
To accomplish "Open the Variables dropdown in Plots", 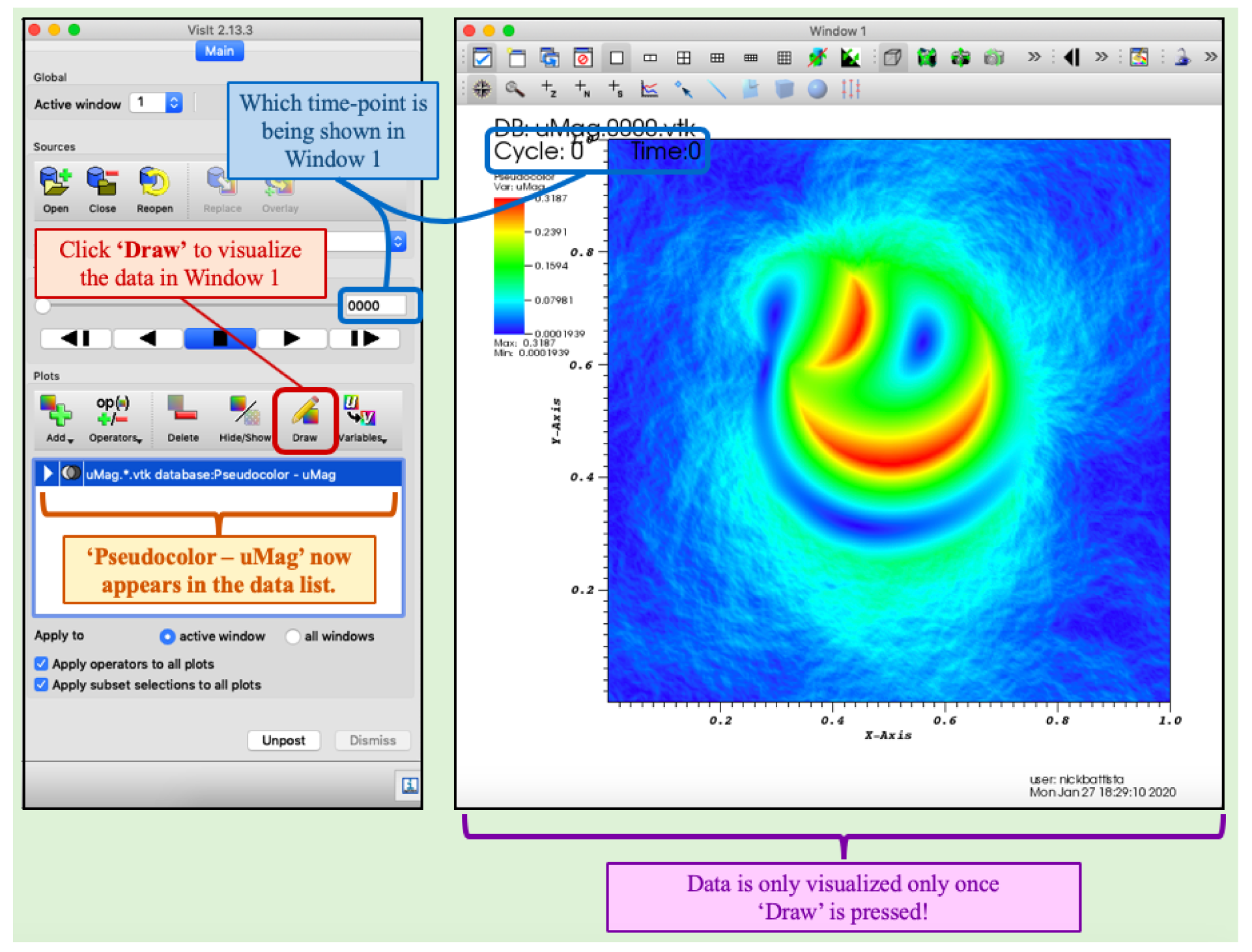I will point(362,419).
